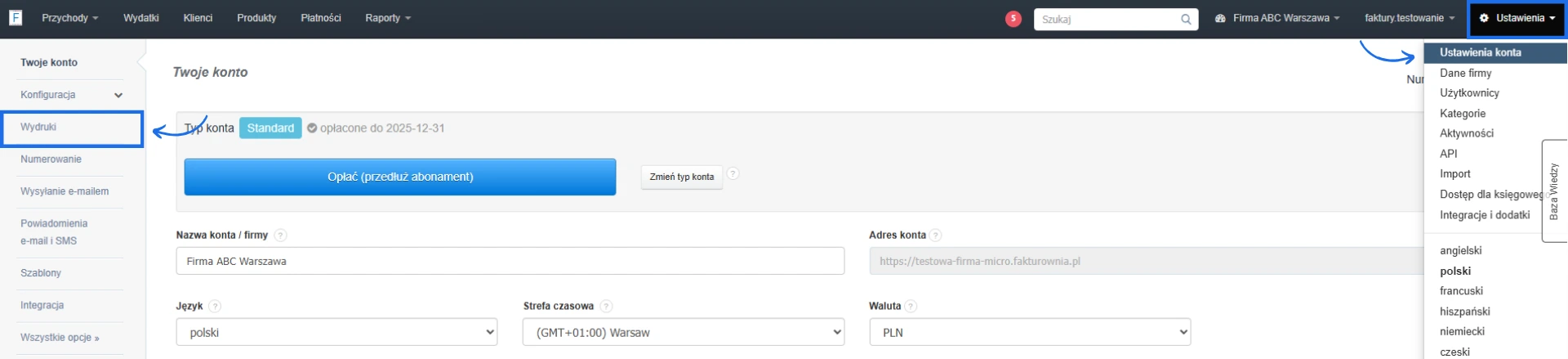Click help icon beside Nazwa konta / firmy
1568x359 pixels.
280,236
